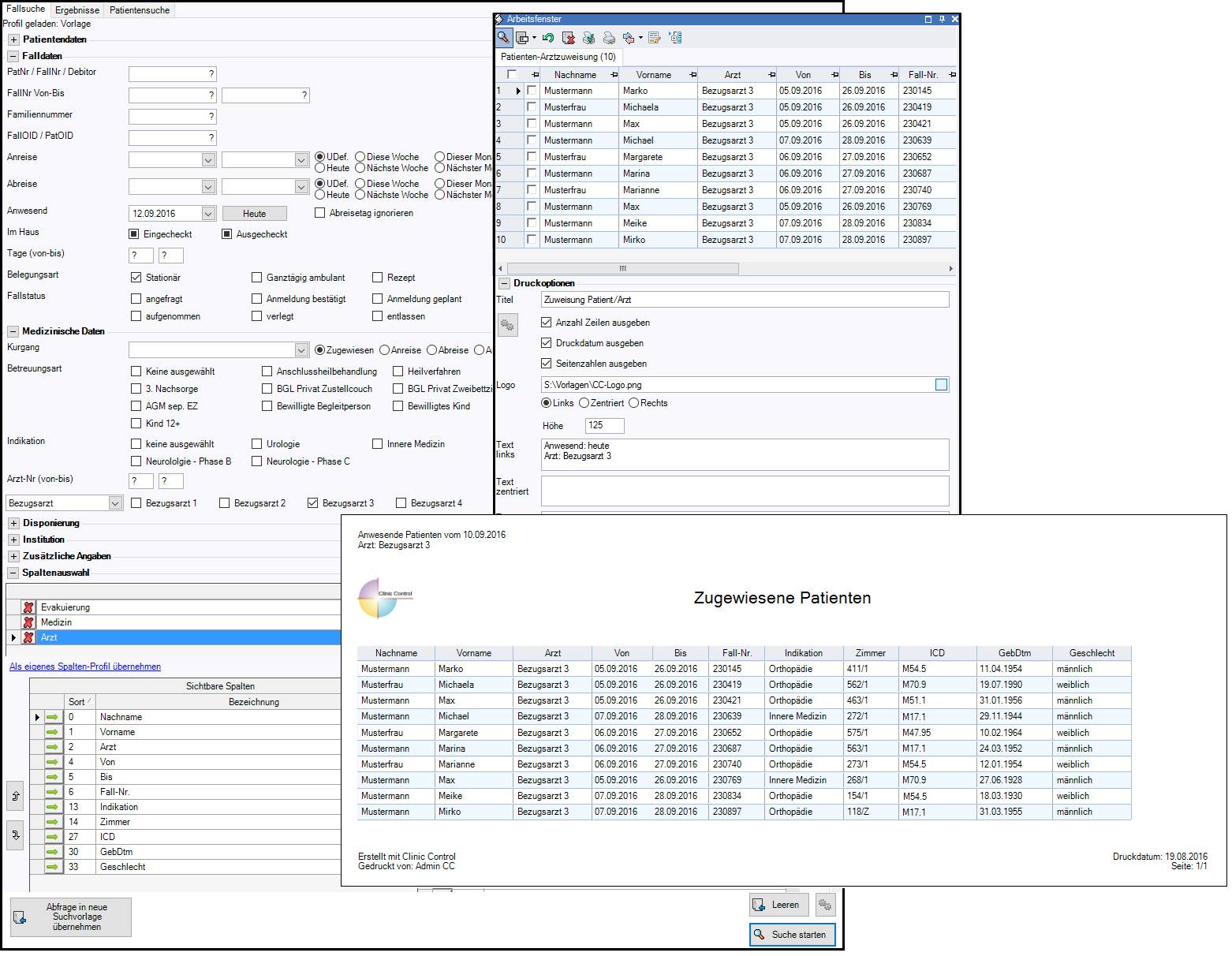Select the Zentriert logo alignment radio
Image resolution: width=1232 pixels, height=956 pixels.
pyautogui.click(x=584, y=403)
